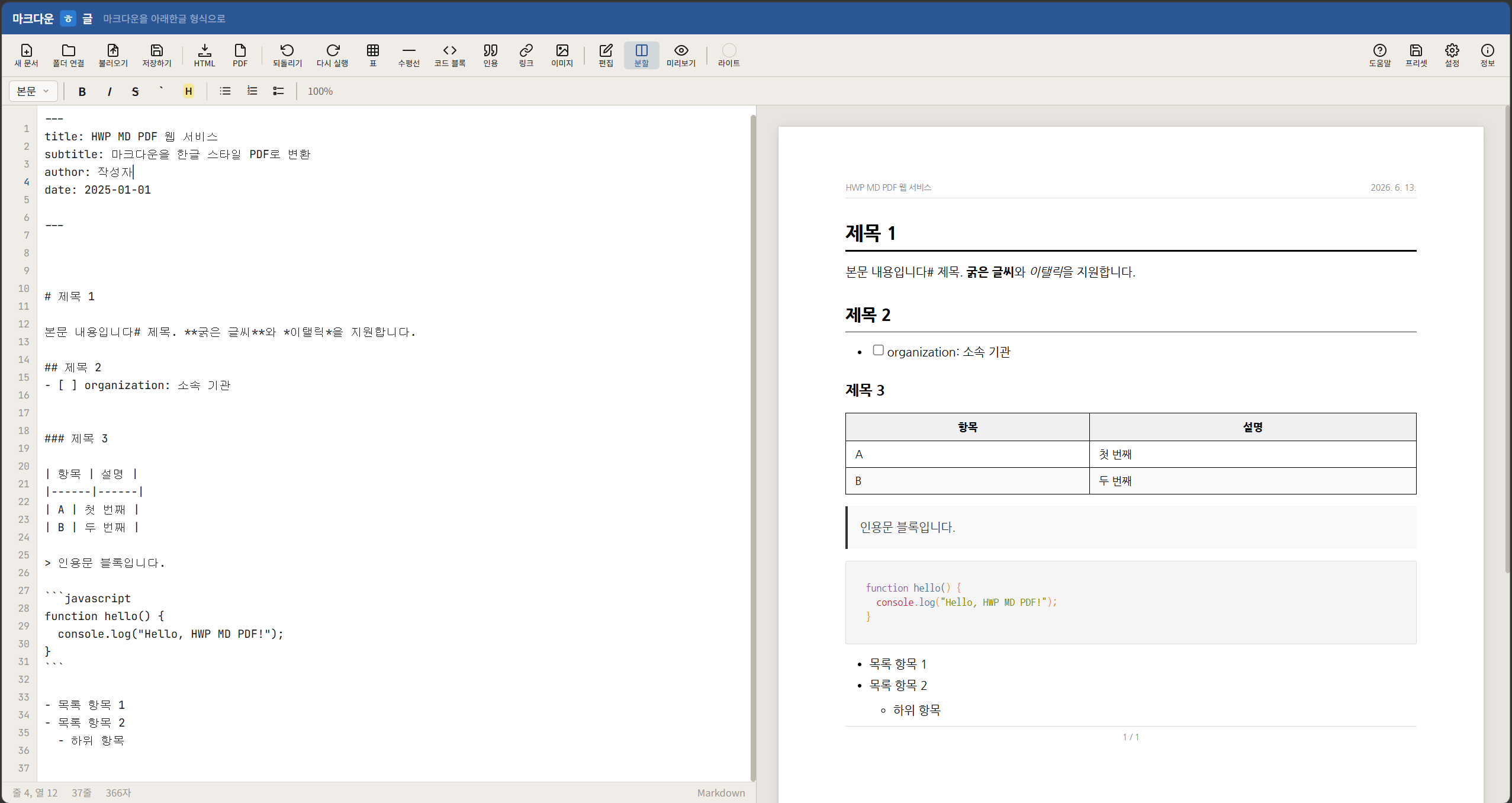Place the cursor on the title: line in the editor

(131, 137)
